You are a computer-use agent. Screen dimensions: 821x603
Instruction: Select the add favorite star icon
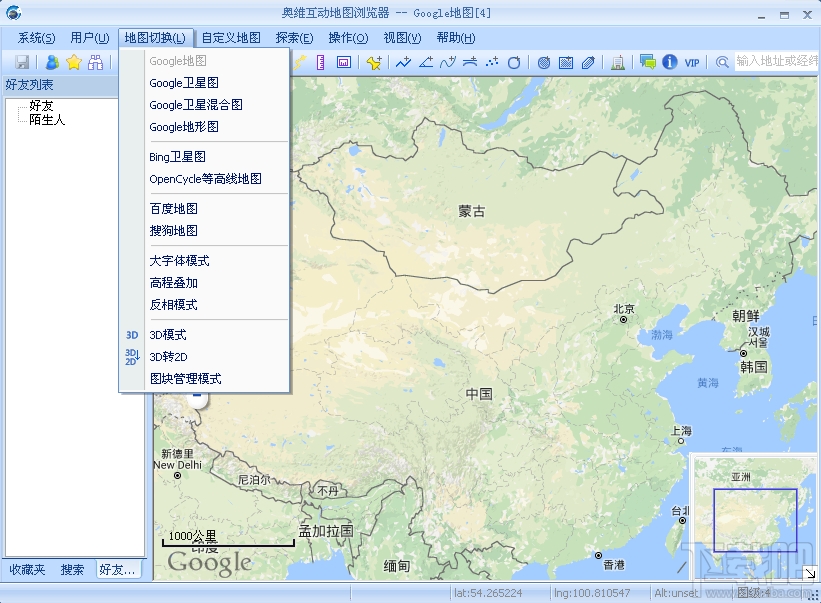pyautogui.click(x=72, y=62)
